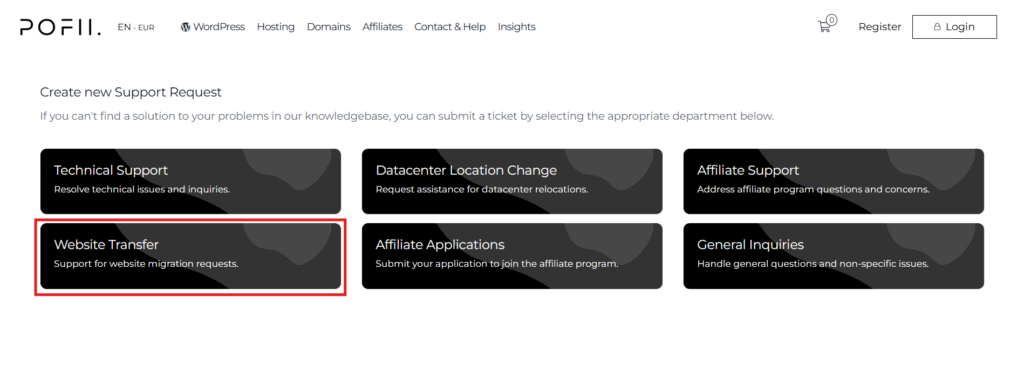Viewport: 1024px width, 386px height.
Task: Select the Website Transfer card
Action: (x=191, y=256)
